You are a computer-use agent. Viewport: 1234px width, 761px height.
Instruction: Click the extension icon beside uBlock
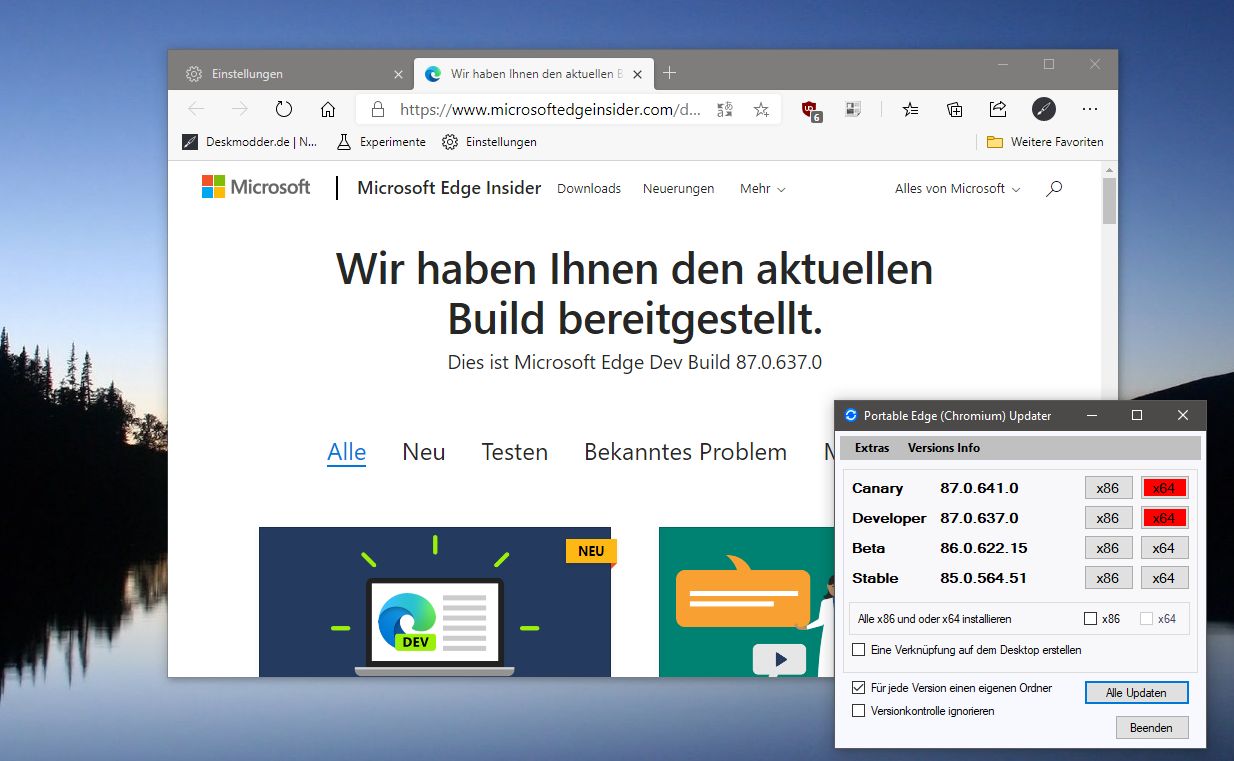click(853, 109)
